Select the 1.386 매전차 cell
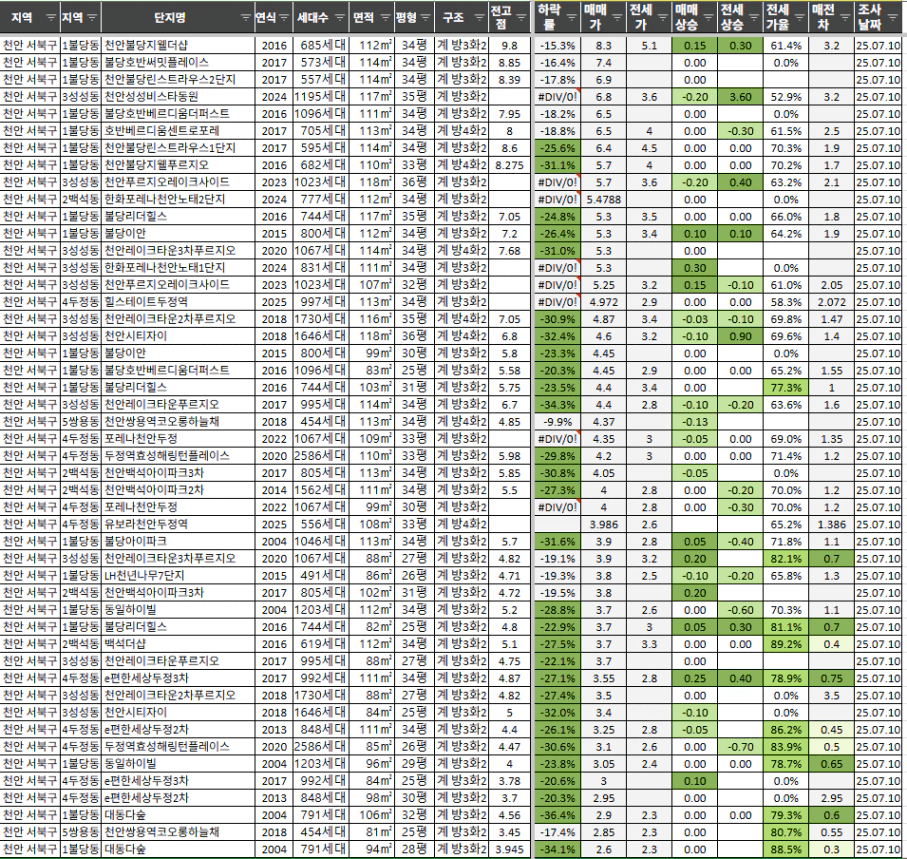This screenshot has height=859, width=907. pos(832,525)
